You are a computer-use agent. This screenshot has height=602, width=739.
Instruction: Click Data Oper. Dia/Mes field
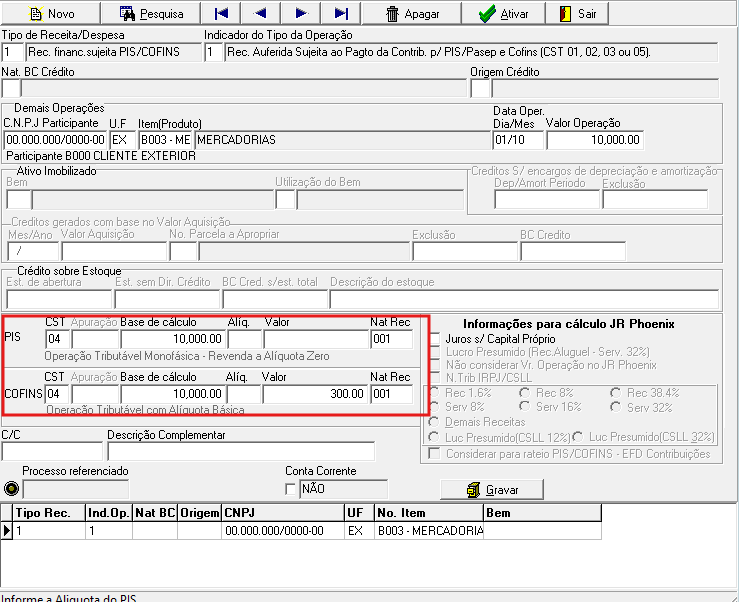518,140
